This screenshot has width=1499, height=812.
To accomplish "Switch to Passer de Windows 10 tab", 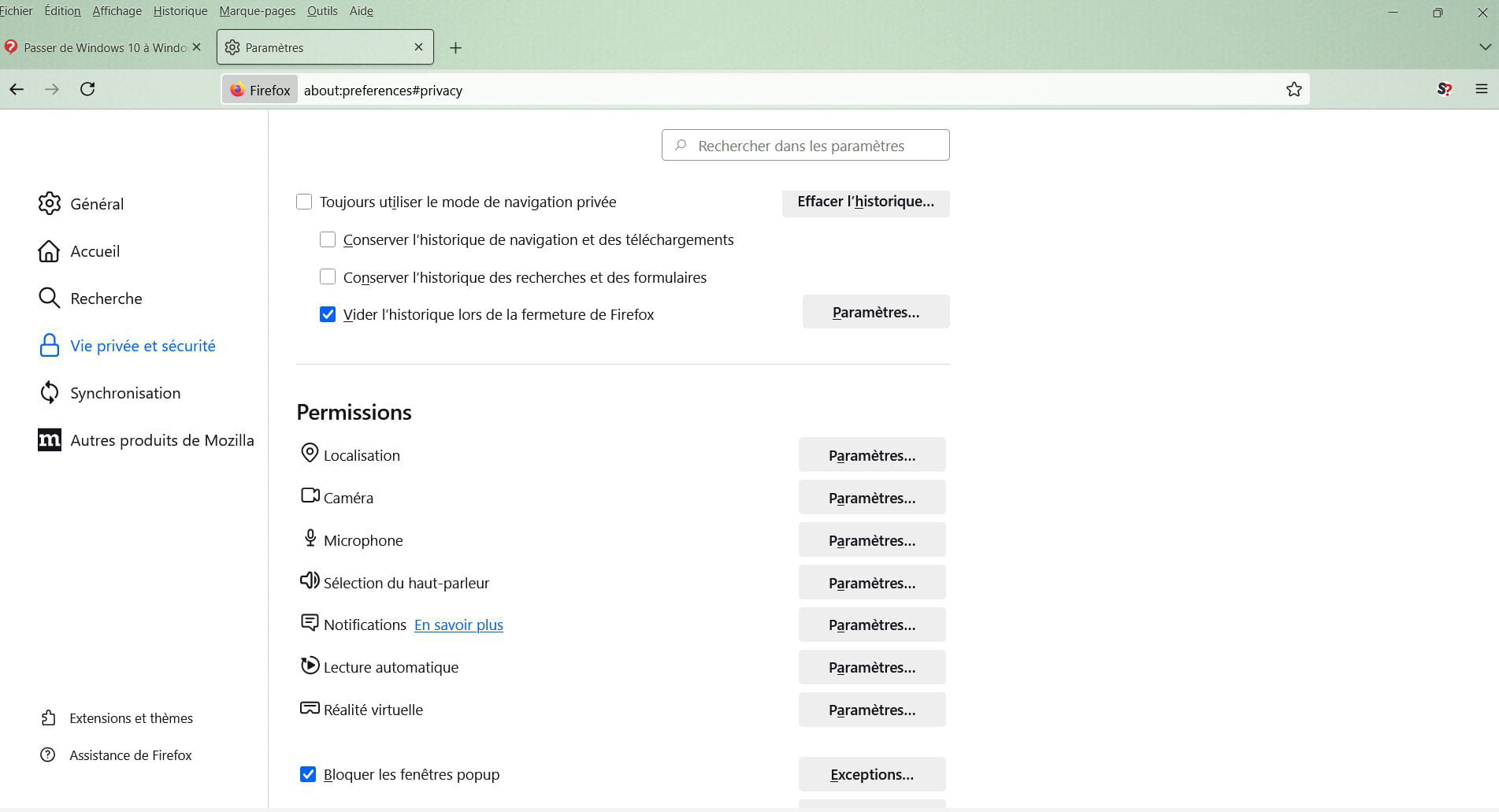I will point(106,47).
